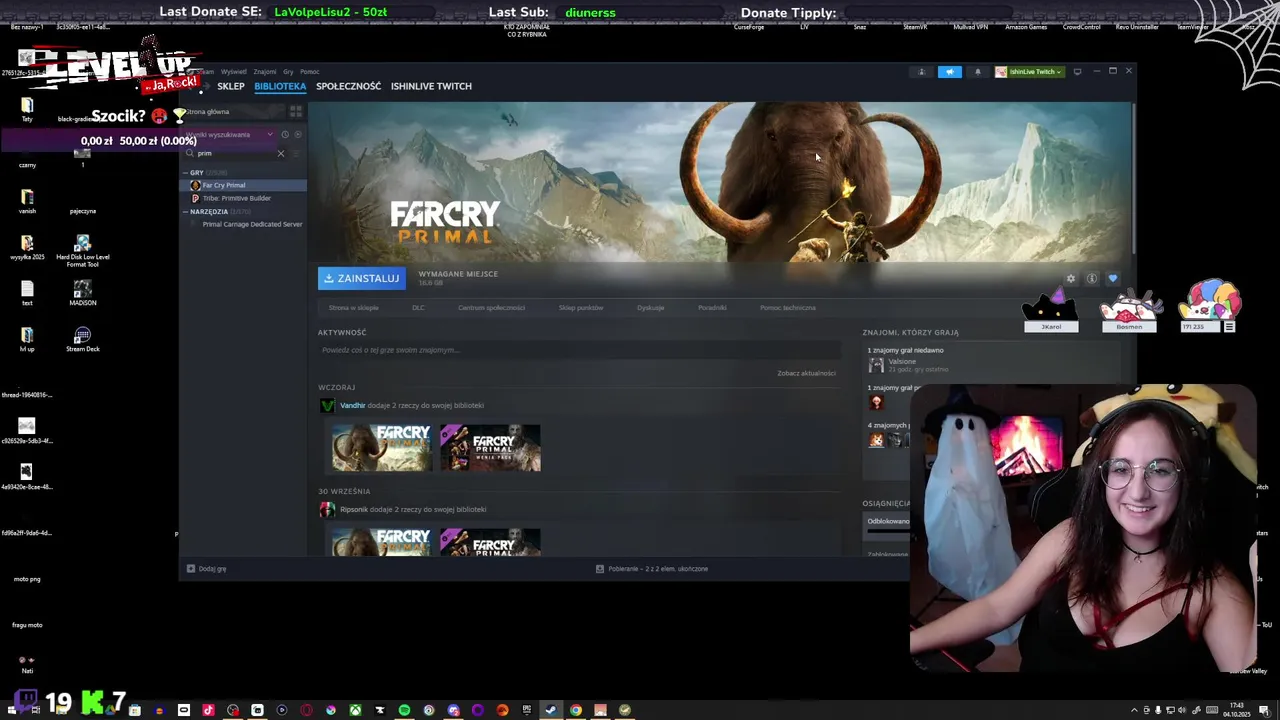Open advanced search filter options icon

295,154
